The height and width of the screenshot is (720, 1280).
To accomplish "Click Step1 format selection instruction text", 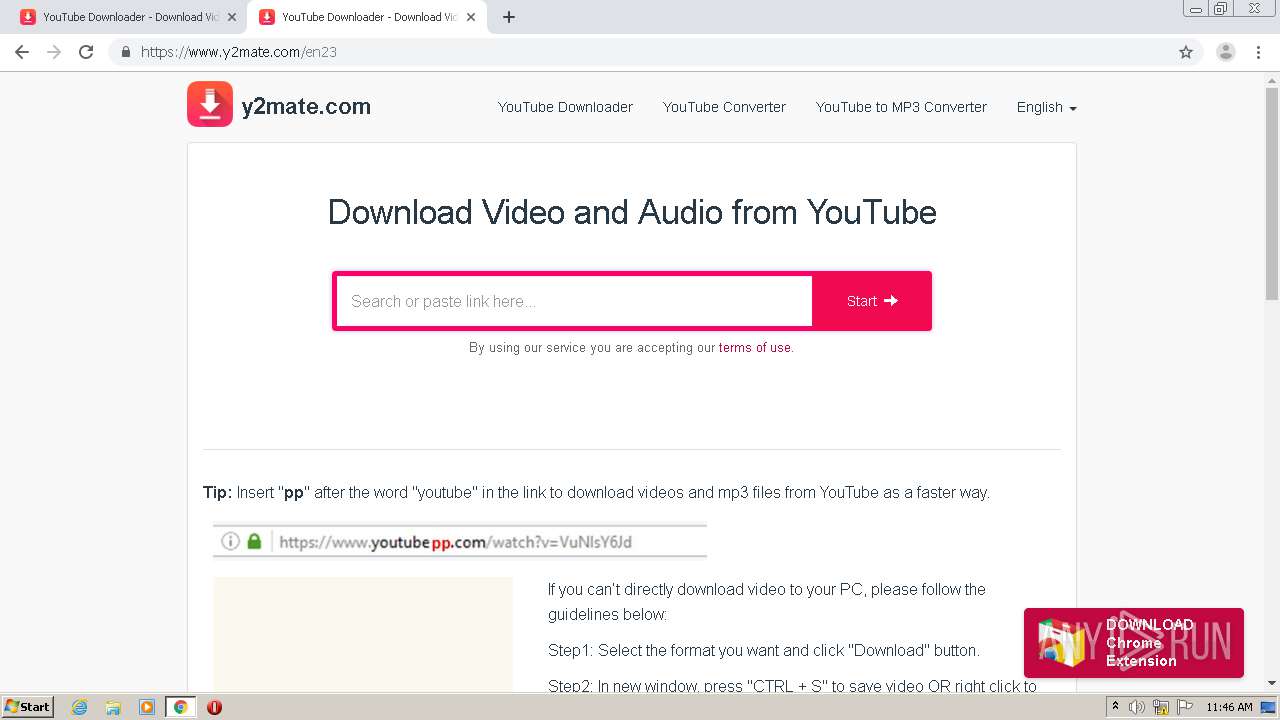I will point(763,650).
